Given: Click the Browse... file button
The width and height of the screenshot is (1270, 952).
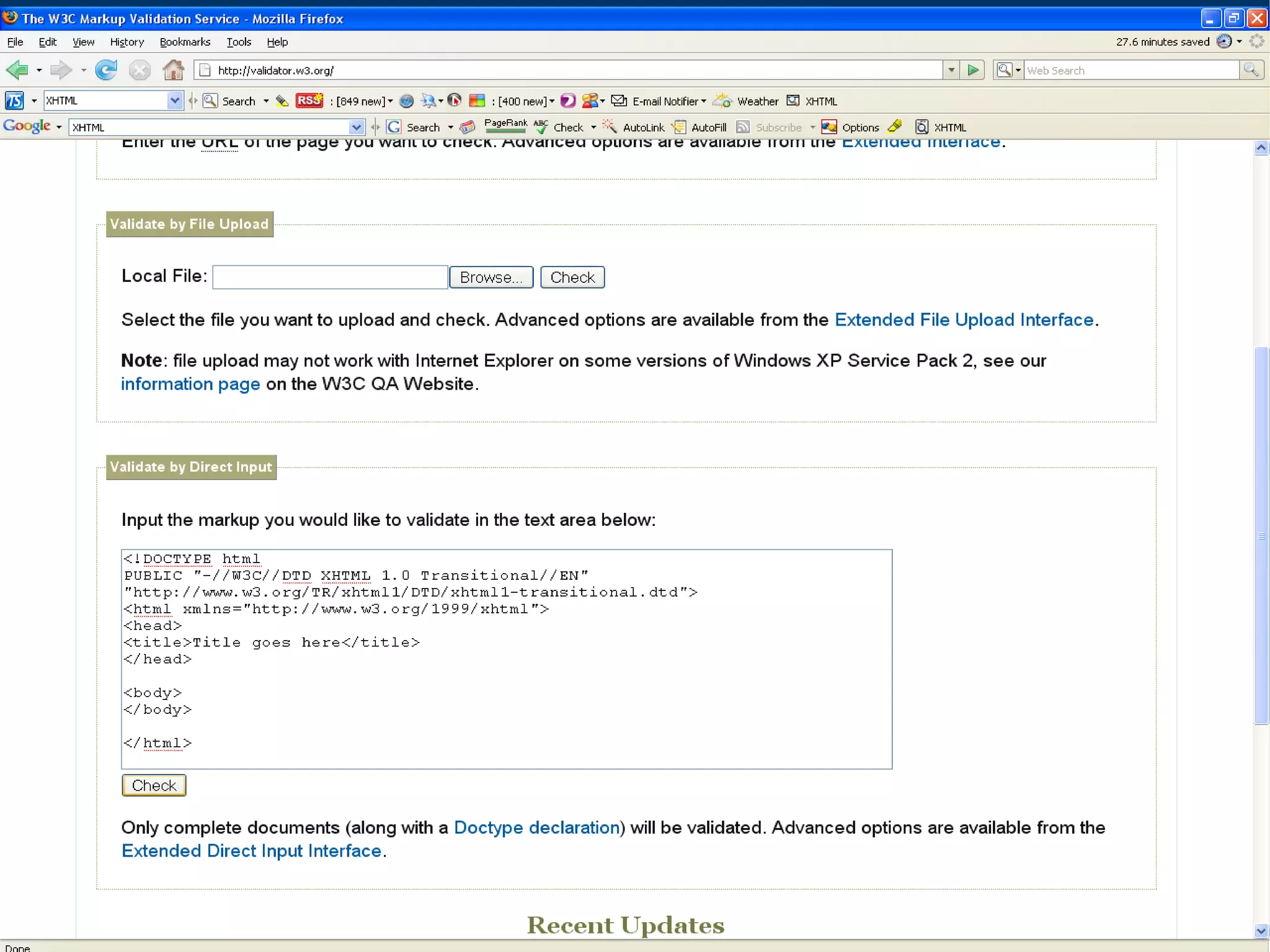Looking at the screenshot, I should [491, 277].
